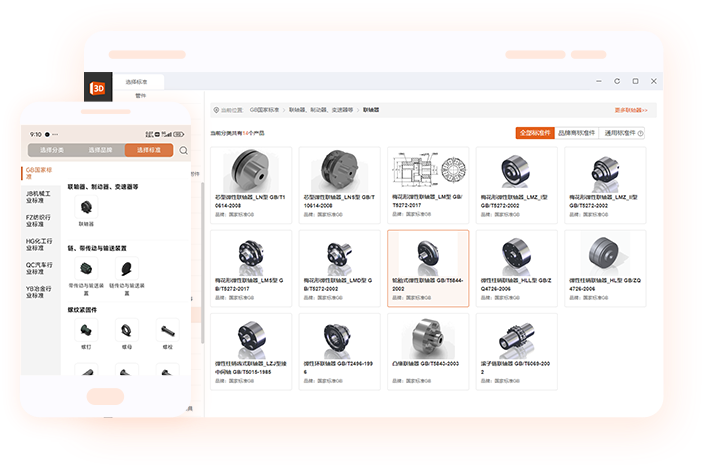Open the LMD型 GB/T5272-2002 card
Viewport: 705px width, 469px height.
click(339, 268)
